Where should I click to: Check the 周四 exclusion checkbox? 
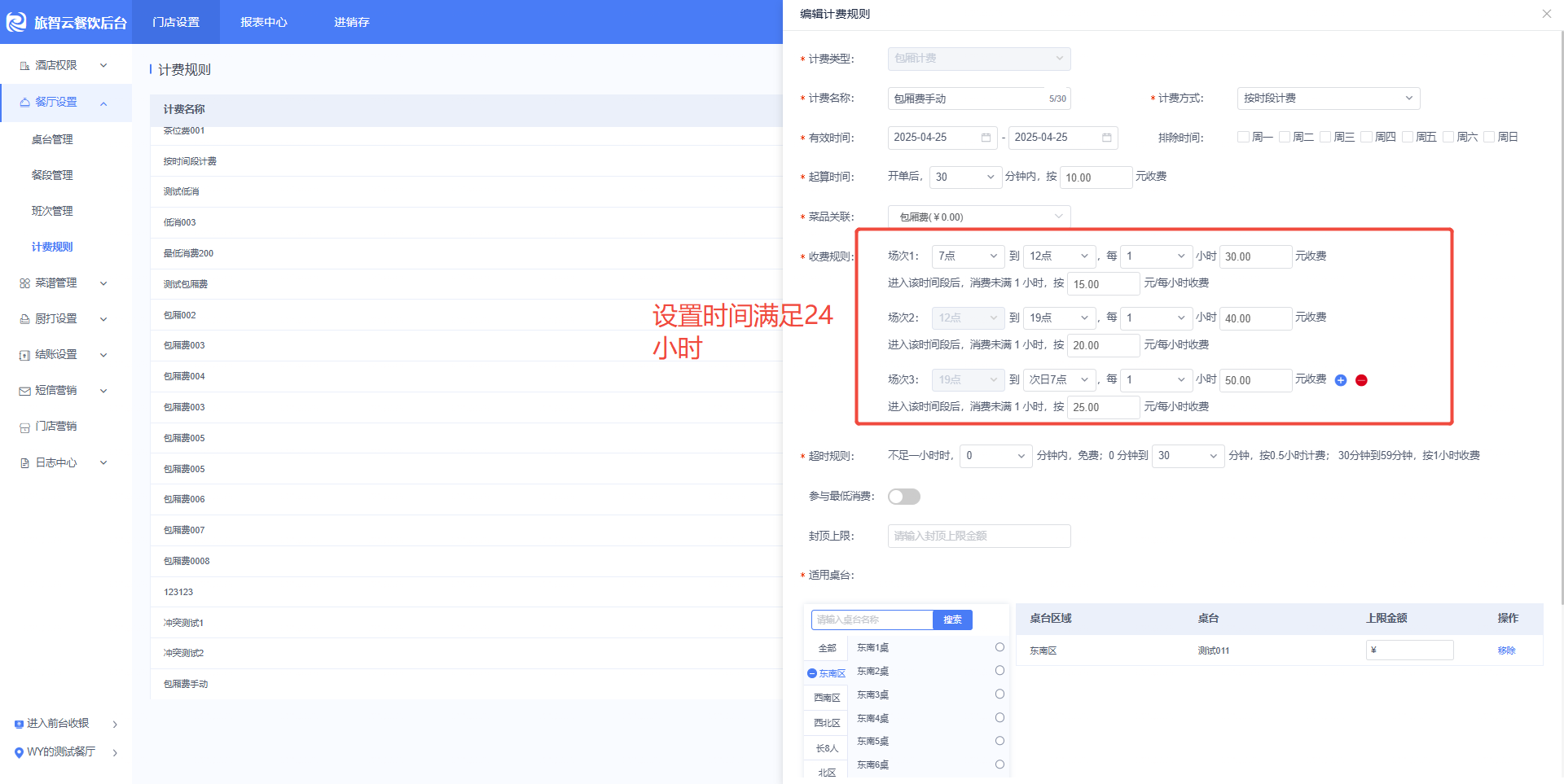click(x=1366, y=137)
